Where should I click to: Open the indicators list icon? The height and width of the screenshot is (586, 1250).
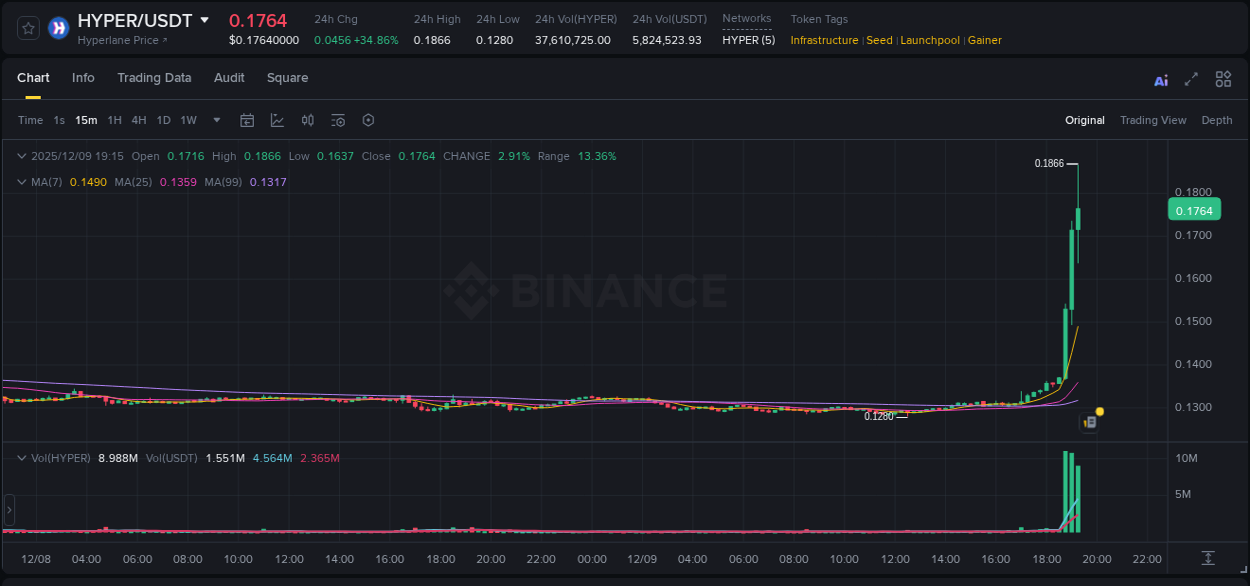[x=338, y=120]
